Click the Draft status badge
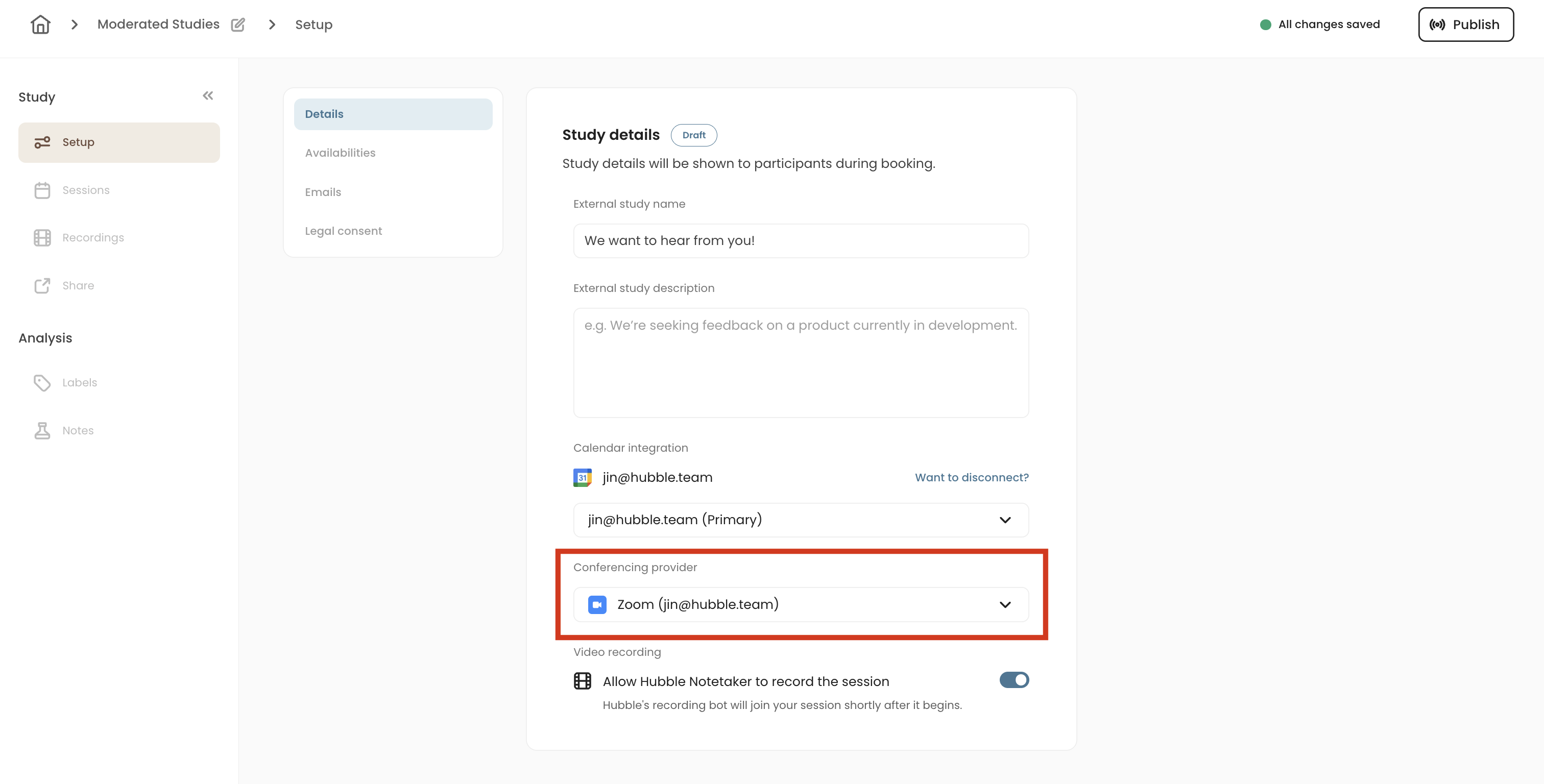The width and height of the screenshot is (1544, 784). pos(693,135)
